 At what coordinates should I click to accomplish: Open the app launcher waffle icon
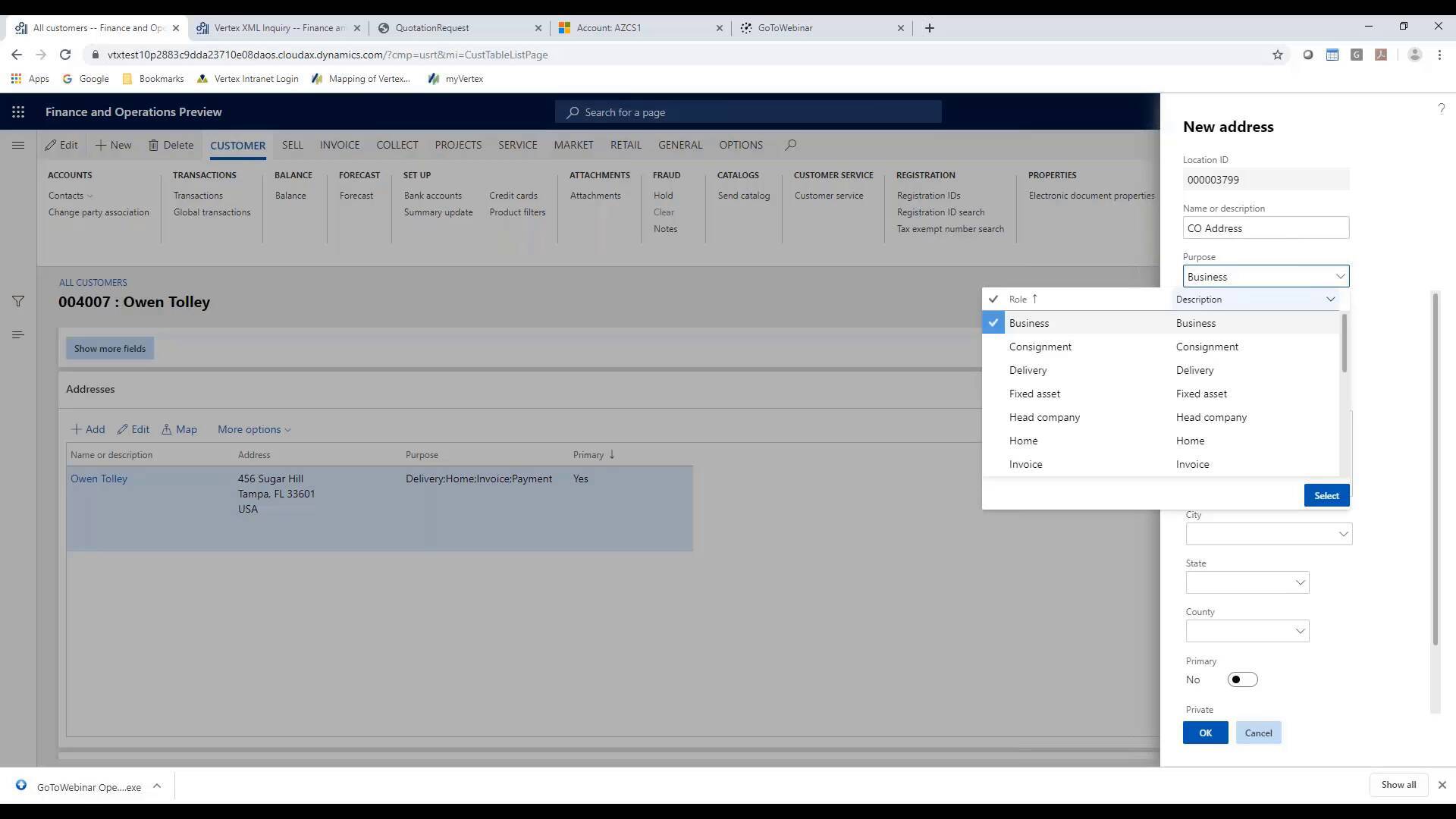point(18,111)
